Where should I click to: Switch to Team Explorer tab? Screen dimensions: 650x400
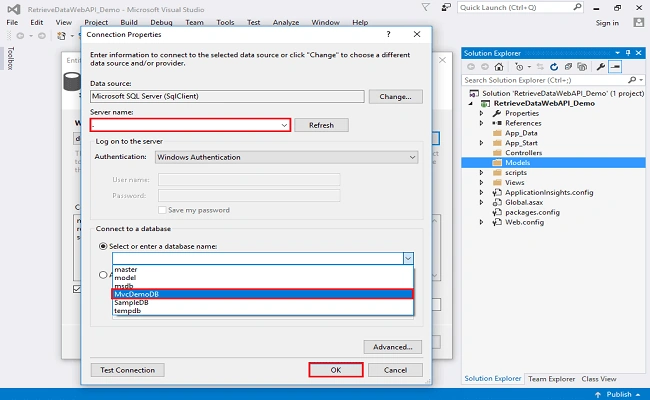(551, 379)
